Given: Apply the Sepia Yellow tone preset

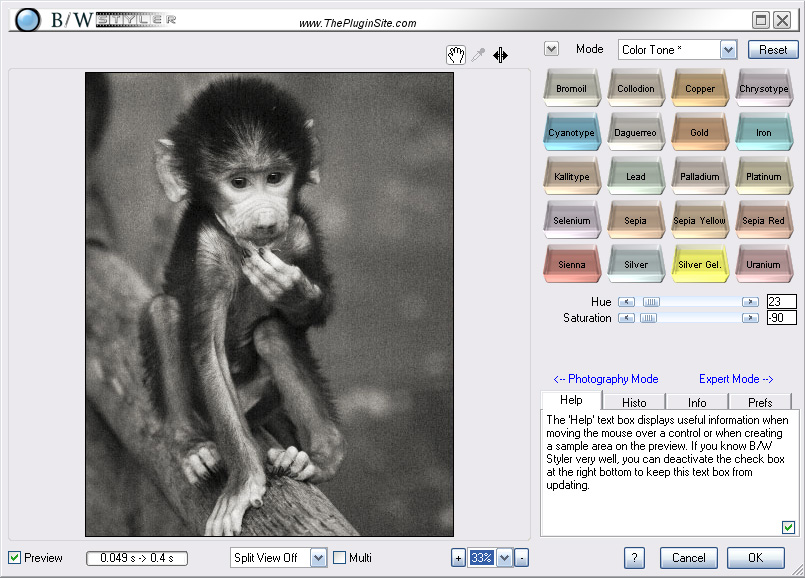Looking at the screenshot, I should (x=700, y=220).
